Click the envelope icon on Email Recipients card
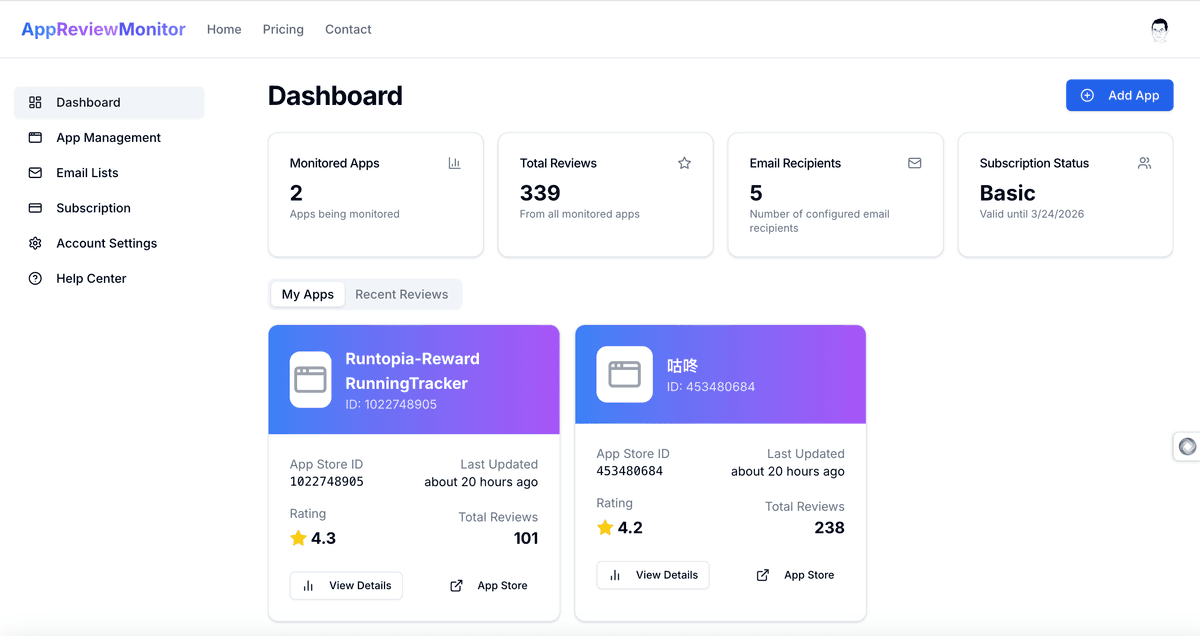The image size is (1200, 636). click(x=914, y=163)
